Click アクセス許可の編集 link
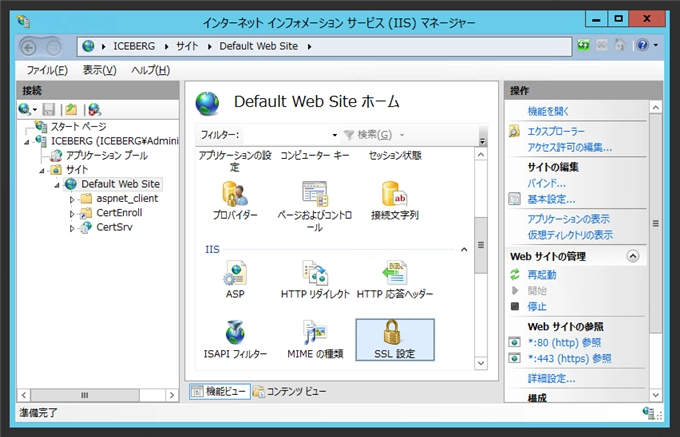This screenshot has width=680, height=437. (x=569, y=148)
